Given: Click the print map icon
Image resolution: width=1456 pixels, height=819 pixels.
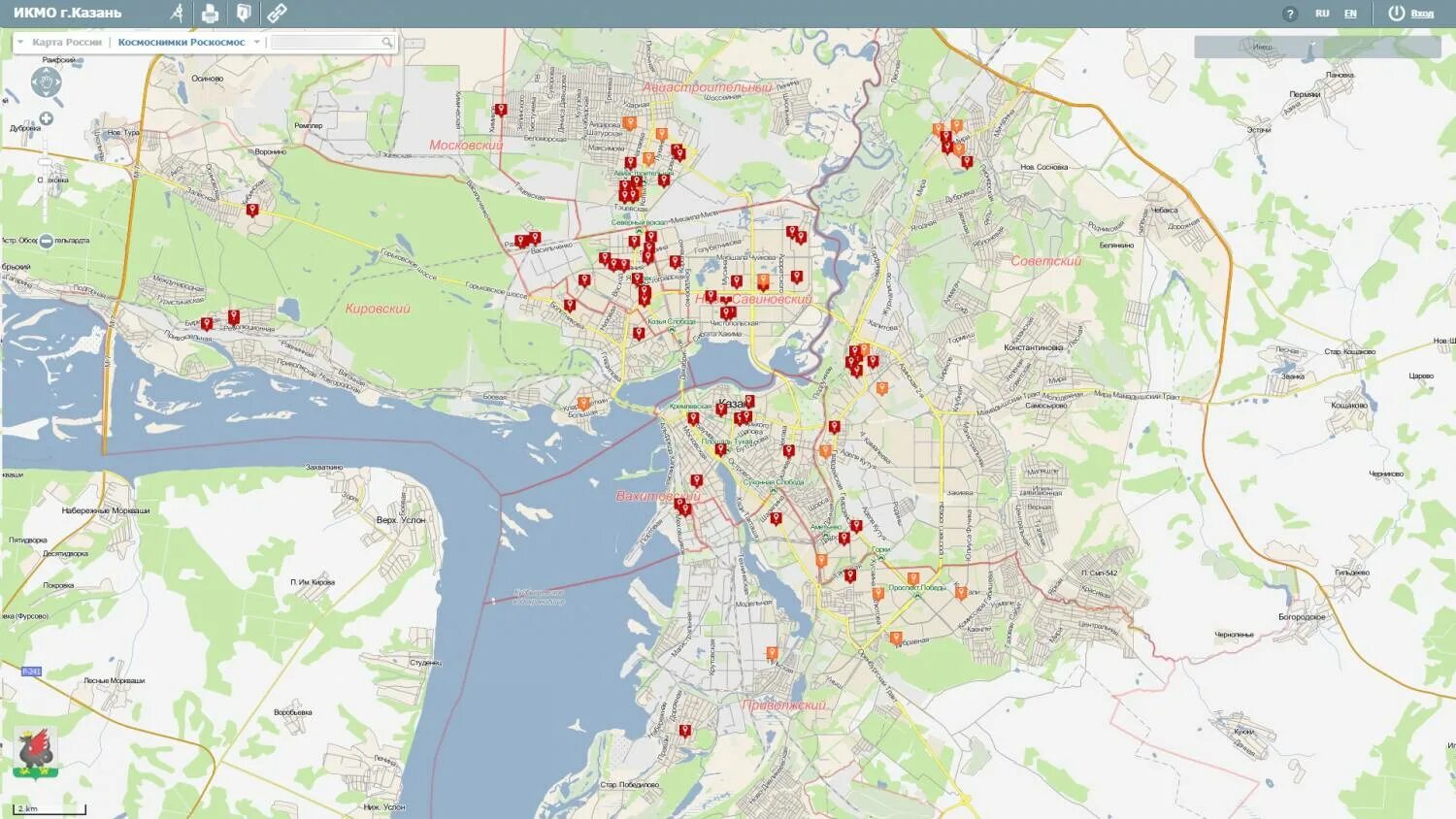Looking at the screenshot, I should click(210, 13).
